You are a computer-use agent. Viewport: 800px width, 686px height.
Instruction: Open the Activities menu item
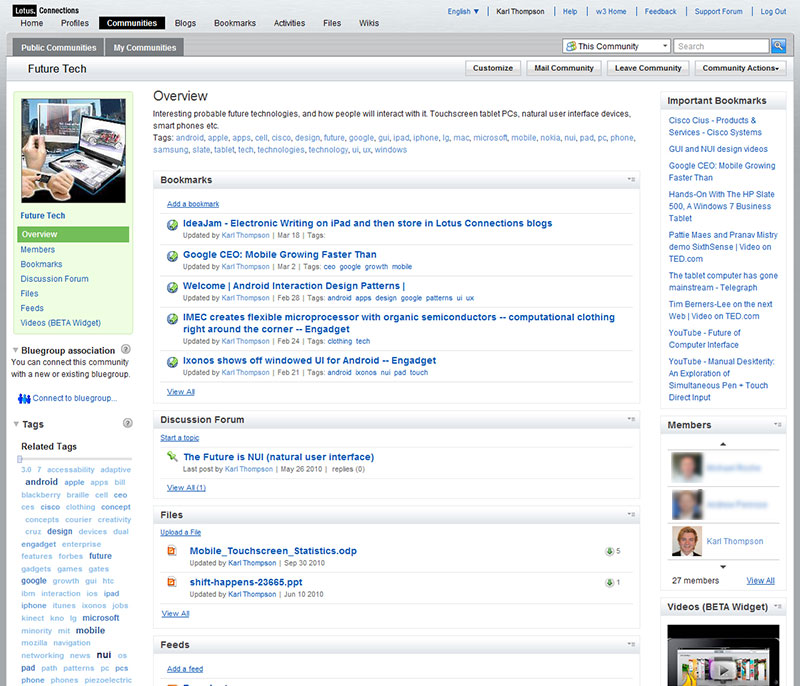click(x=289, y=23)
